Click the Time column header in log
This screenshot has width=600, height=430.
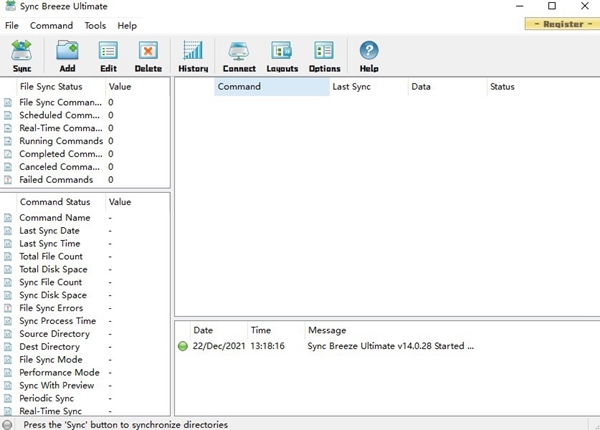coord(276,330)
